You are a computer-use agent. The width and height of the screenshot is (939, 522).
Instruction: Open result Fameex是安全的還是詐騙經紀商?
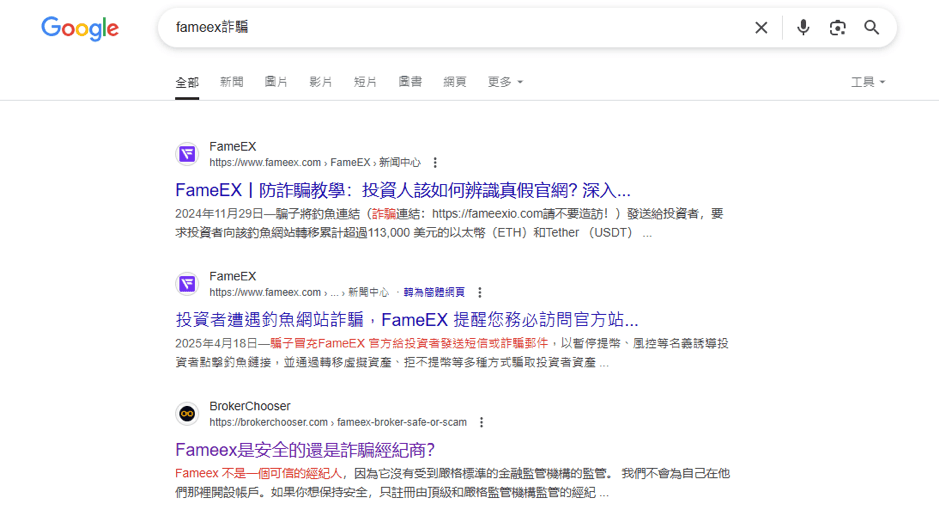(305, 450)
